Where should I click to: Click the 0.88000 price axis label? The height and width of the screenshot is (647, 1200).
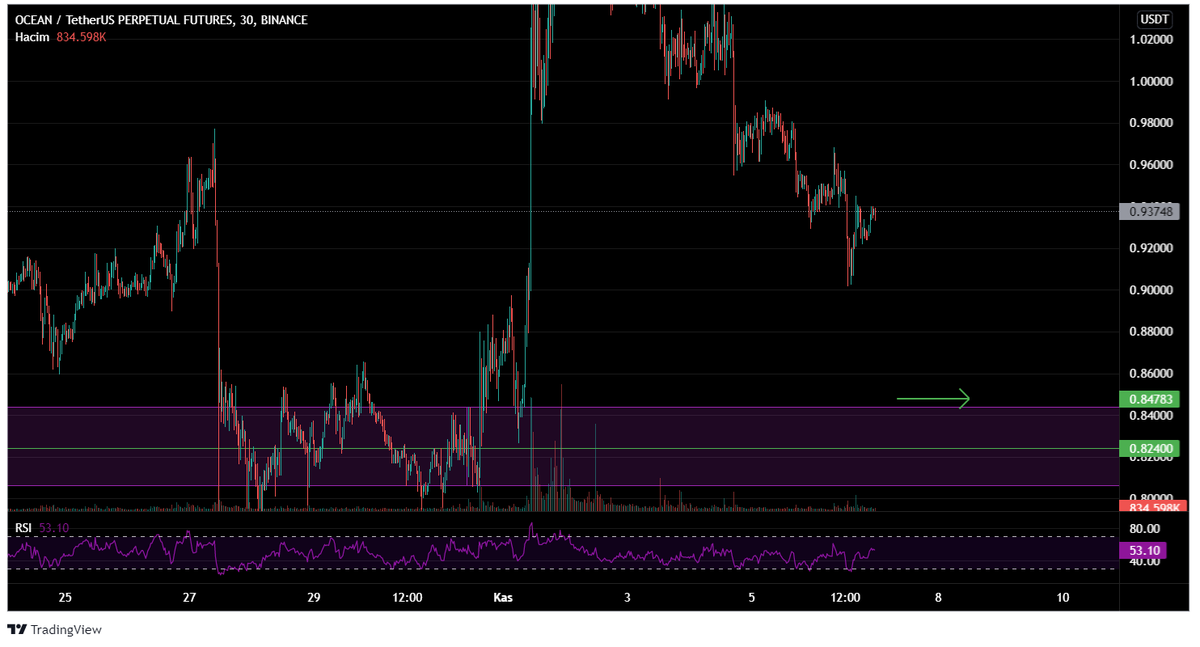(x=1150, y=331)
